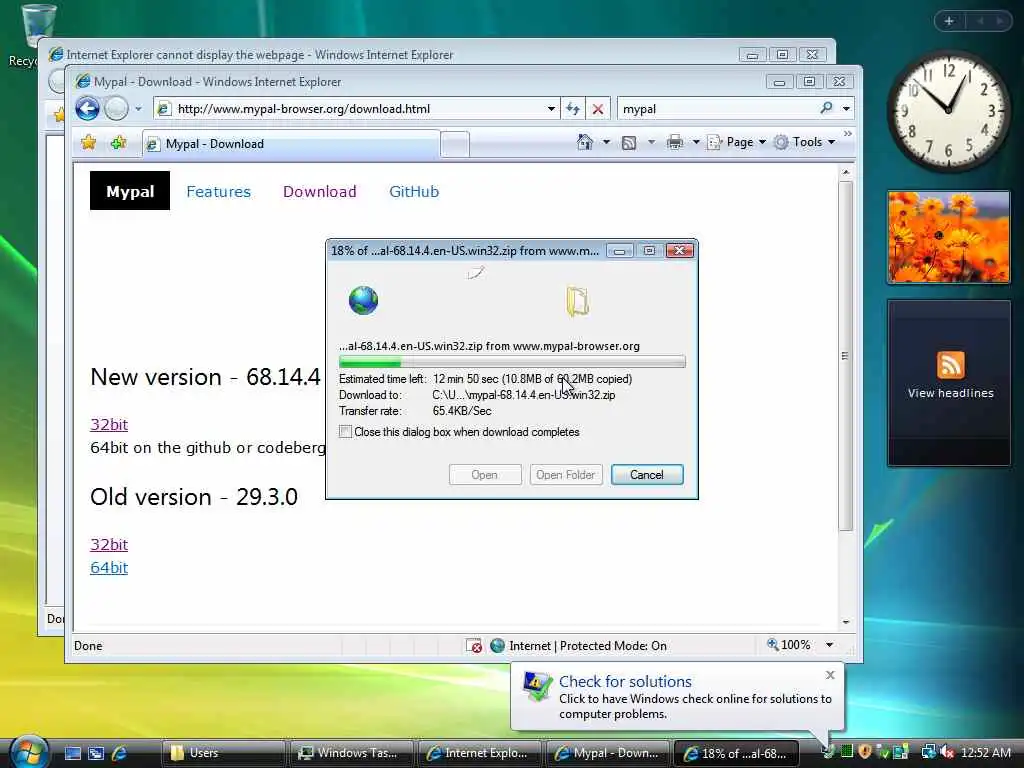The height and width of the screenshot is (768, 1024).
Task: Click View headlines in feed gadget
Action: [950, 393]
